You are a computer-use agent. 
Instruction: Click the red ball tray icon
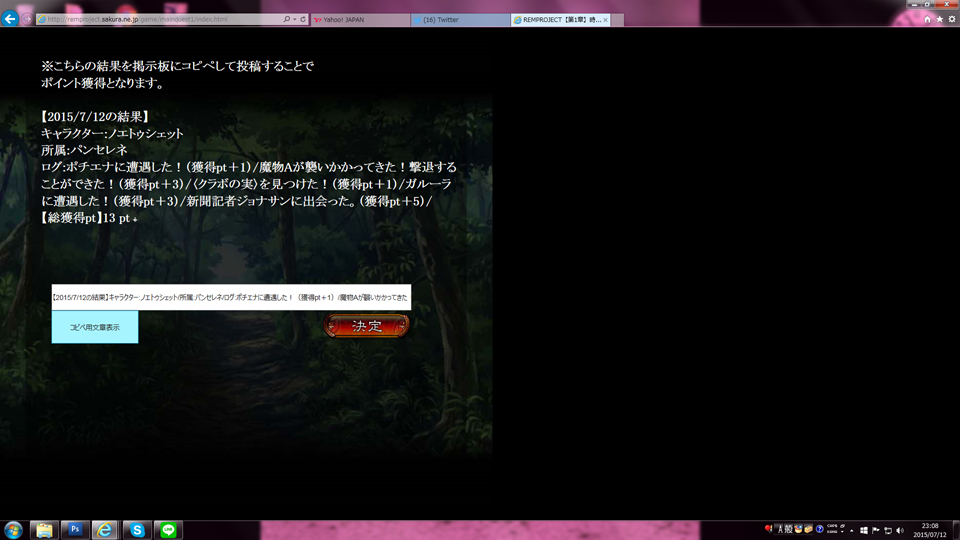pos(768,529)
